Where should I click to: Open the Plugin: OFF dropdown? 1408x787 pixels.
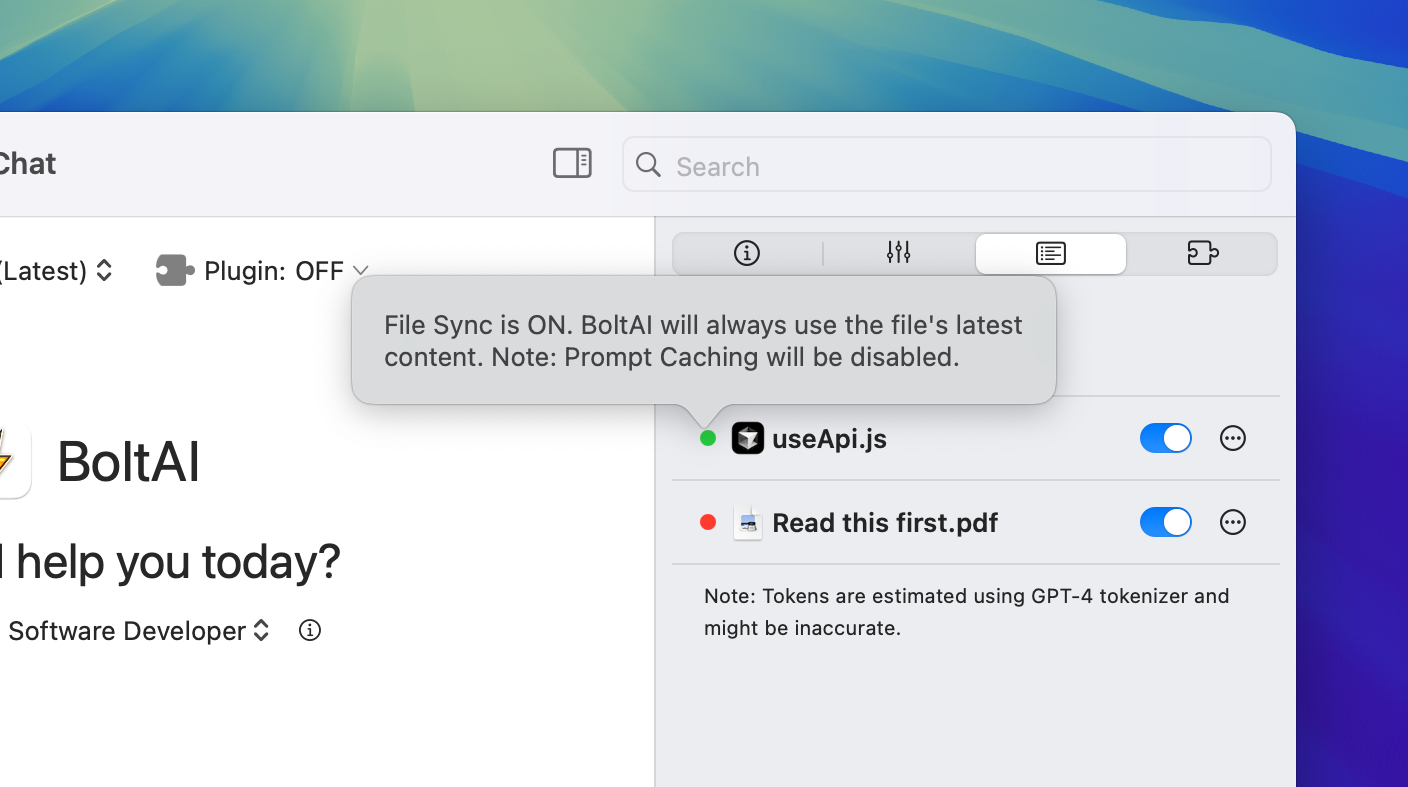coord(285,271)
